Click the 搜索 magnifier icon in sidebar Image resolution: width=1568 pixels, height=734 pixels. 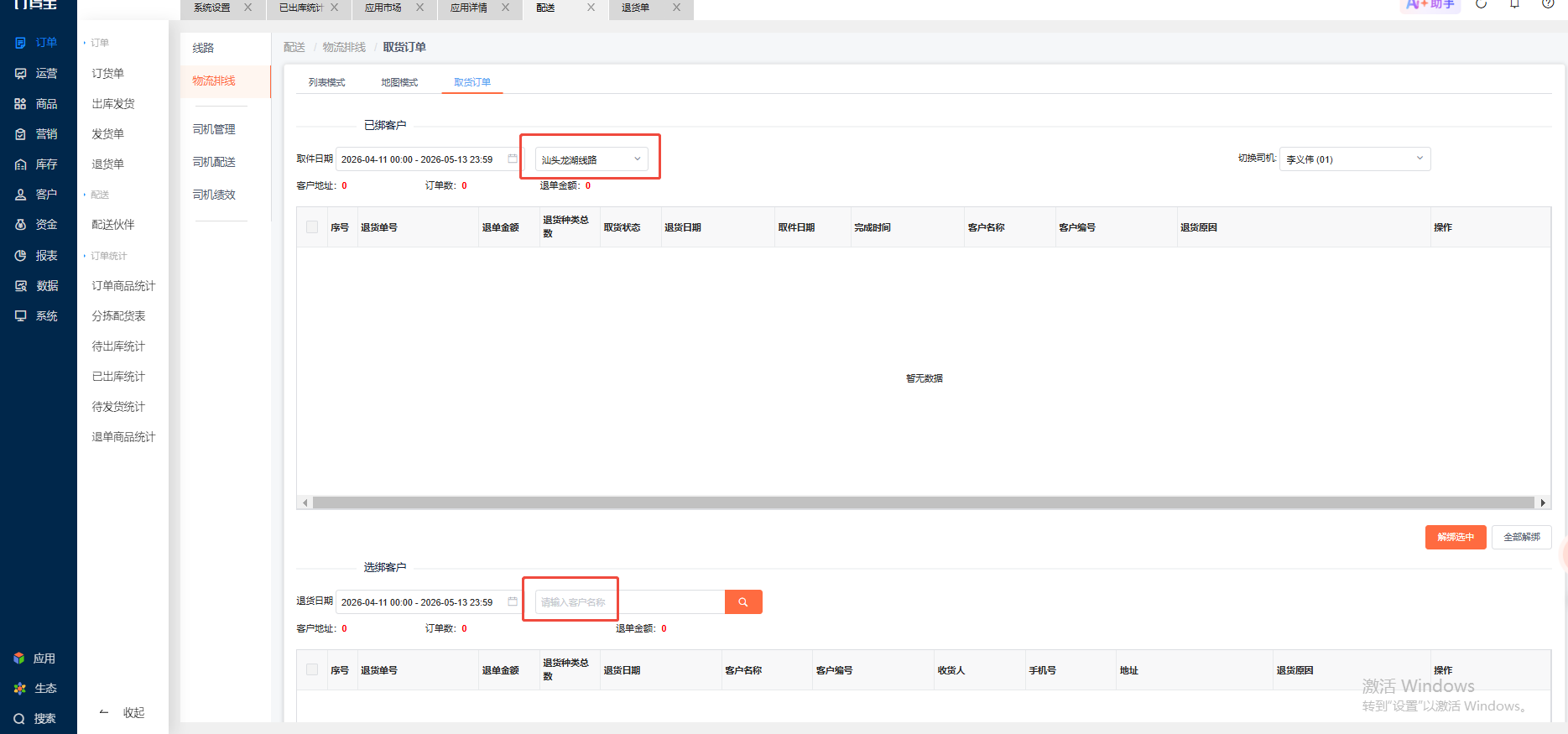click(x=19, y=719)
